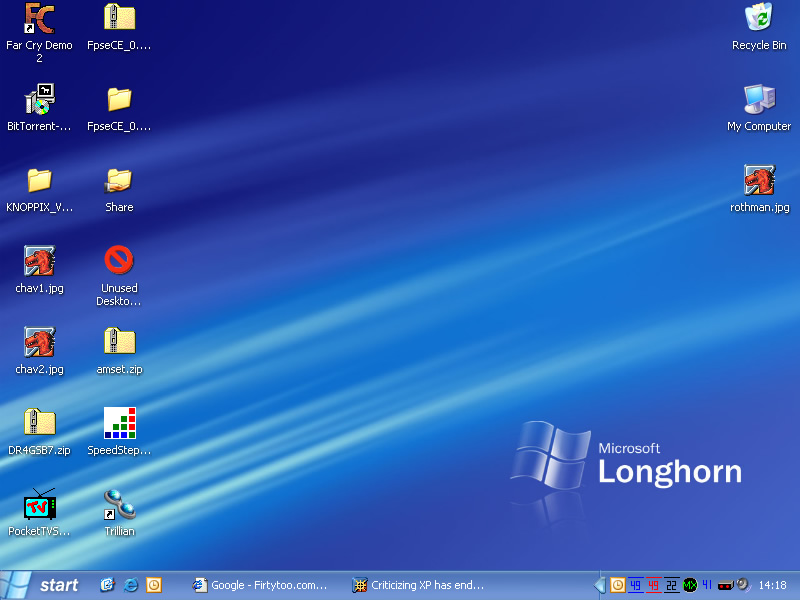The height and width of the screenshot is (600, 800).
Task: Select the BitTorrent installer icon
Action: tap(39, 100)
